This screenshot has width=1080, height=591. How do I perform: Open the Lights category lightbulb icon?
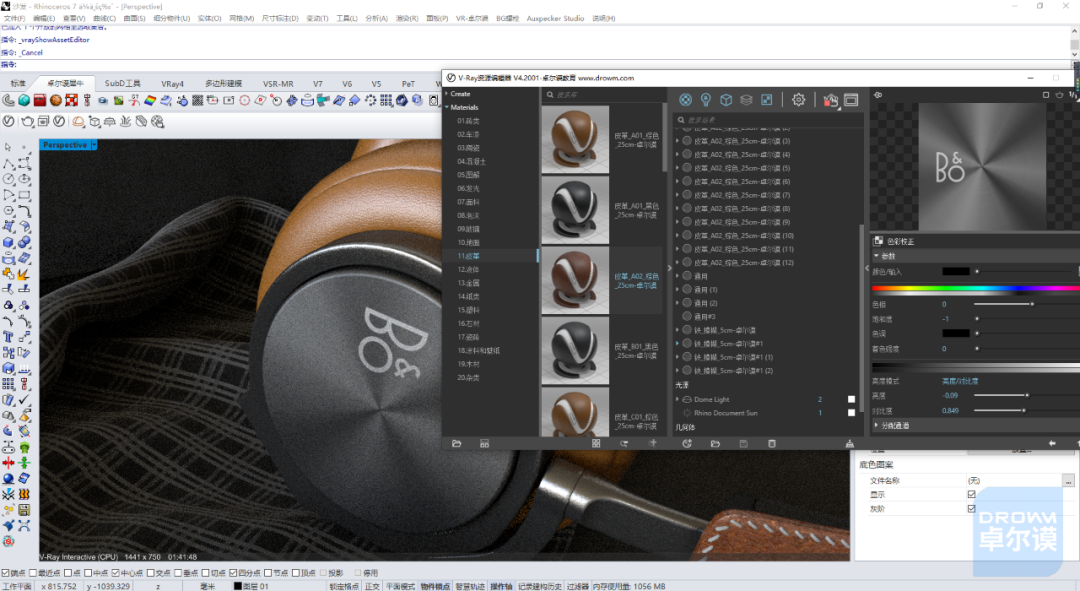click(x=705, y=100)
